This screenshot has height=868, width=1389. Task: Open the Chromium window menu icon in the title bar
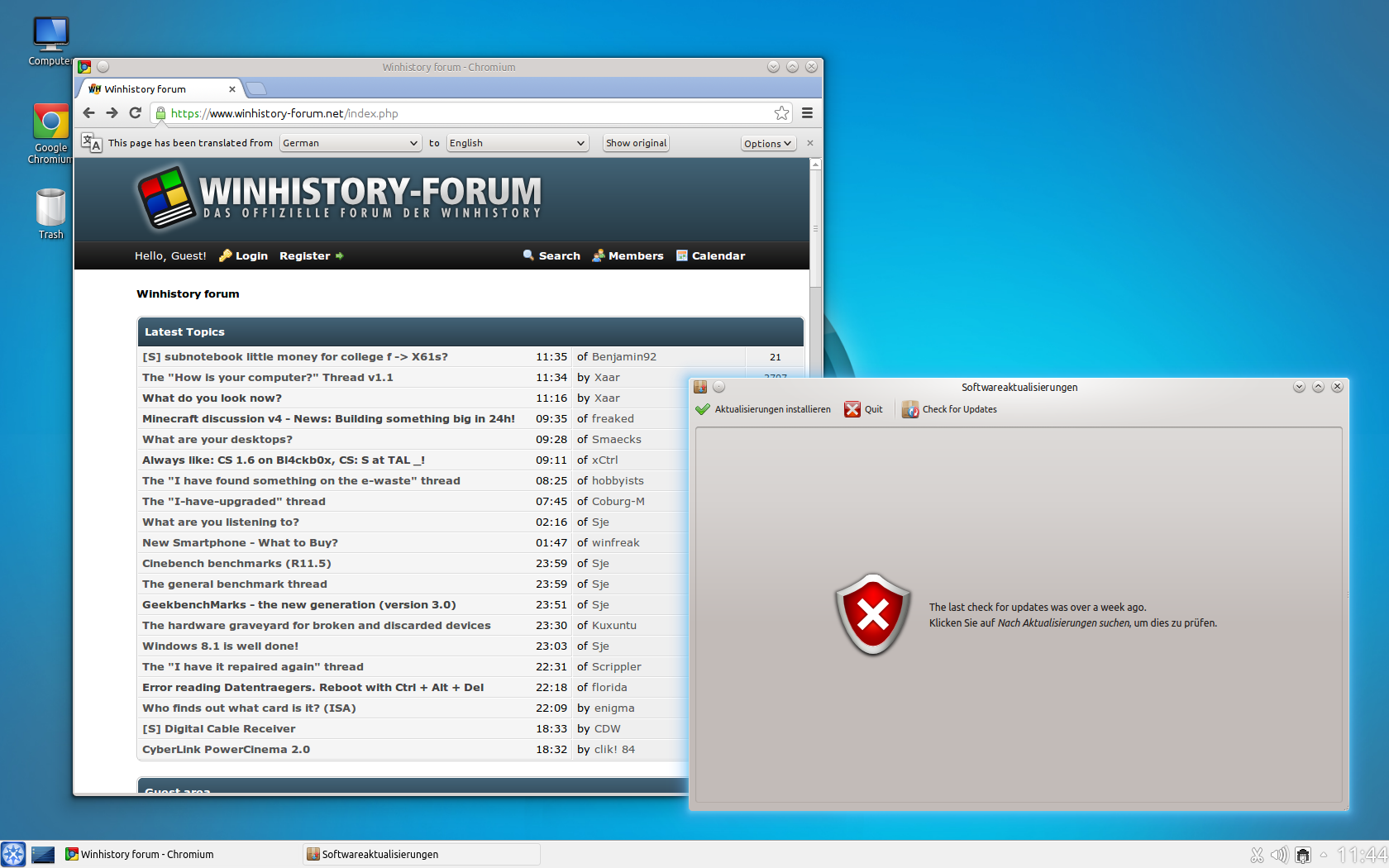84,67
